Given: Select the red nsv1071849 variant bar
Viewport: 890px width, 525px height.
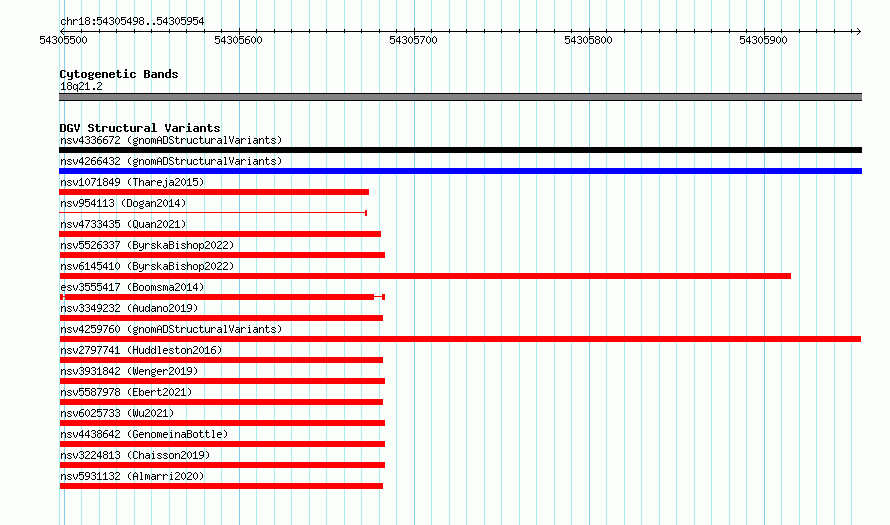Looking at the screenshot, I should (x=214, y=192).
